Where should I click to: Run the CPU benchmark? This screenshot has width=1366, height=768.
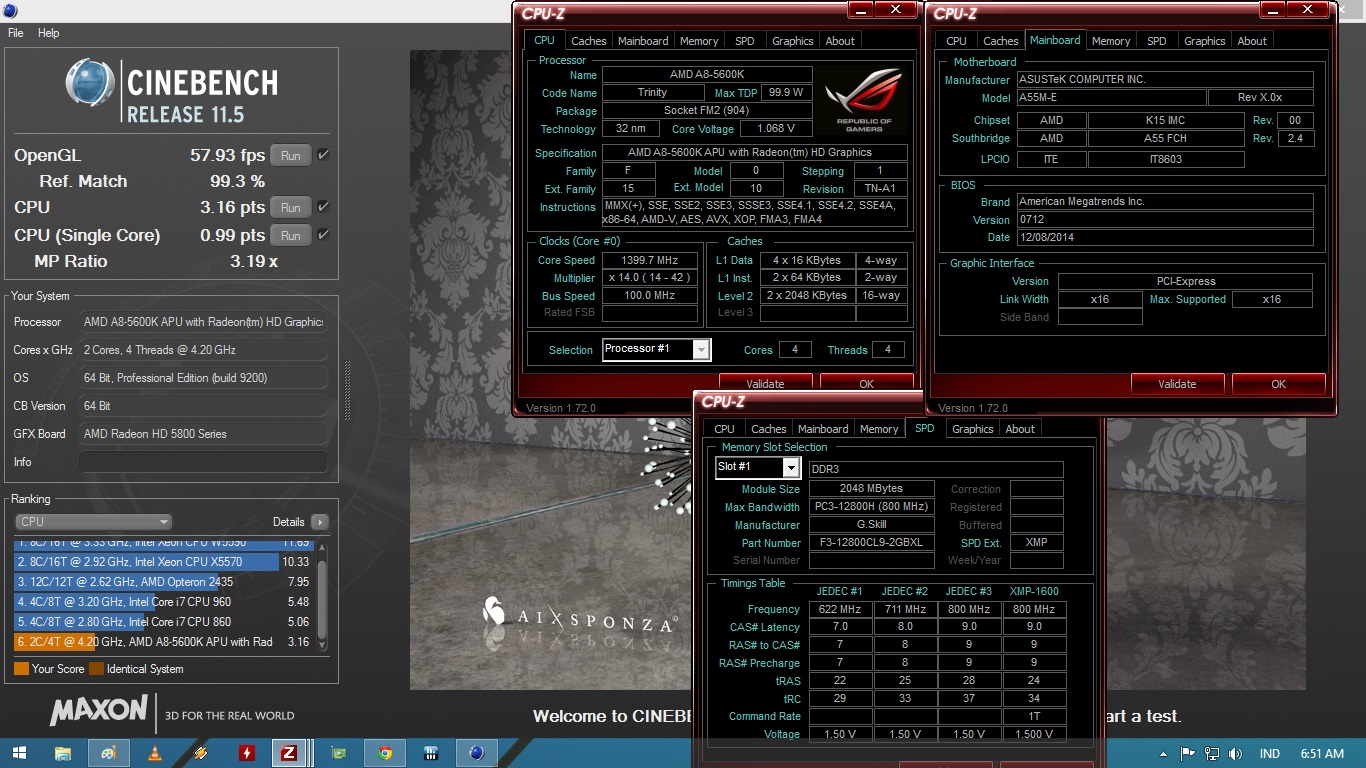[x=290, y=208]
